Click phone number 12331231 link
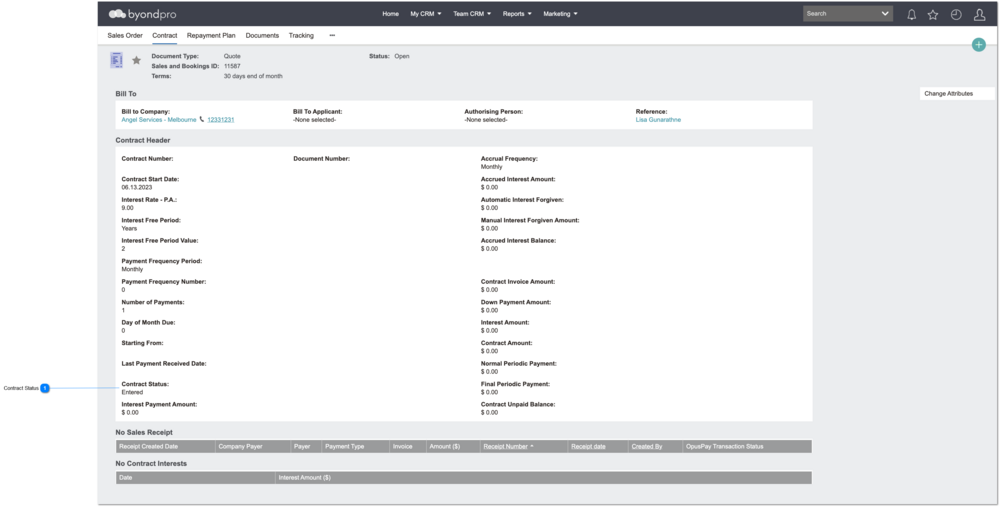Screen dimensions: 1000x507 tap(221, 120)
